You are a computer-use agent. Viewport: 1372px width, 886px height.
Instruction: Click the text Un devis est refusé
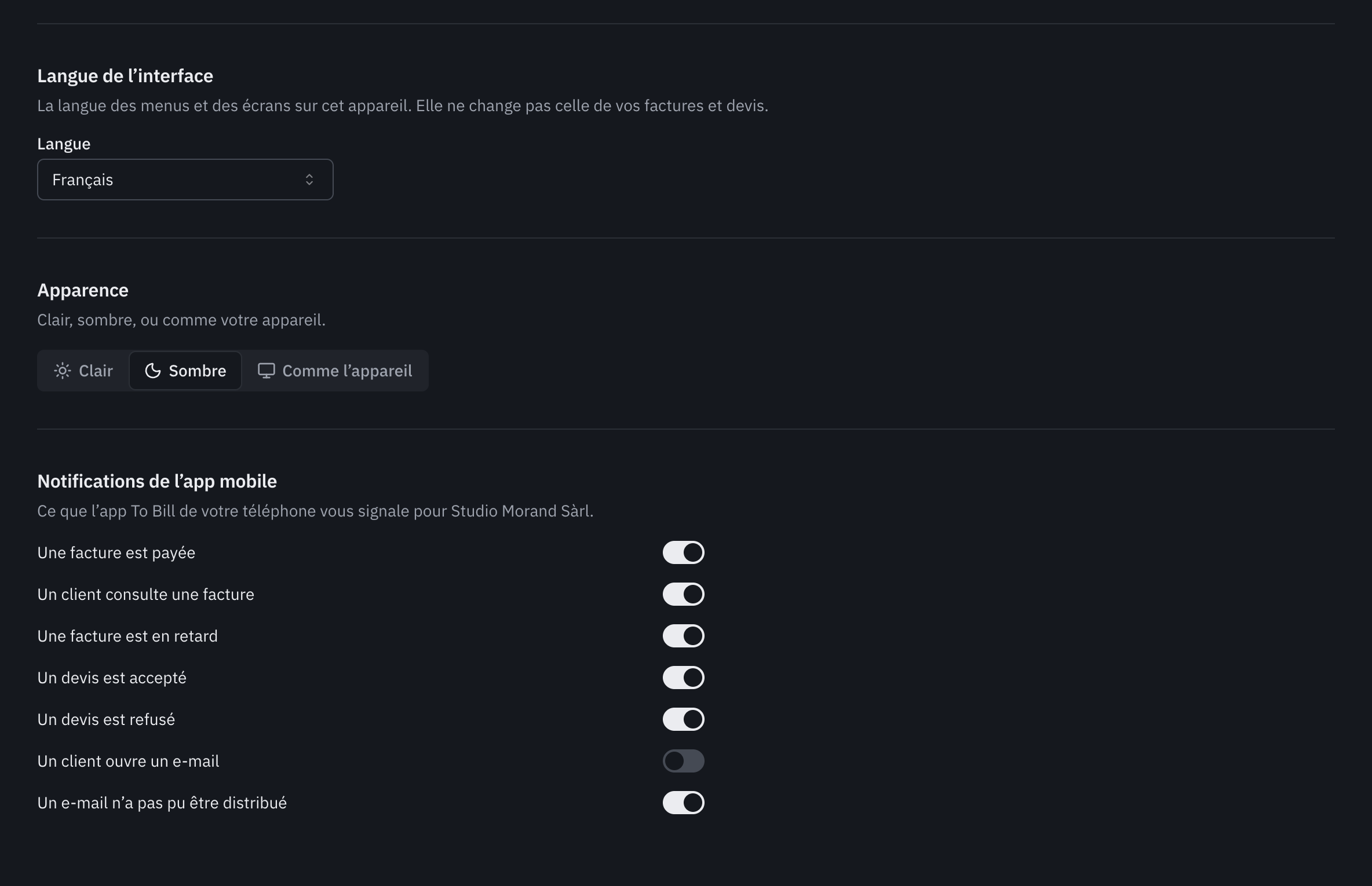pyautogui.click(x=106, y=719)
